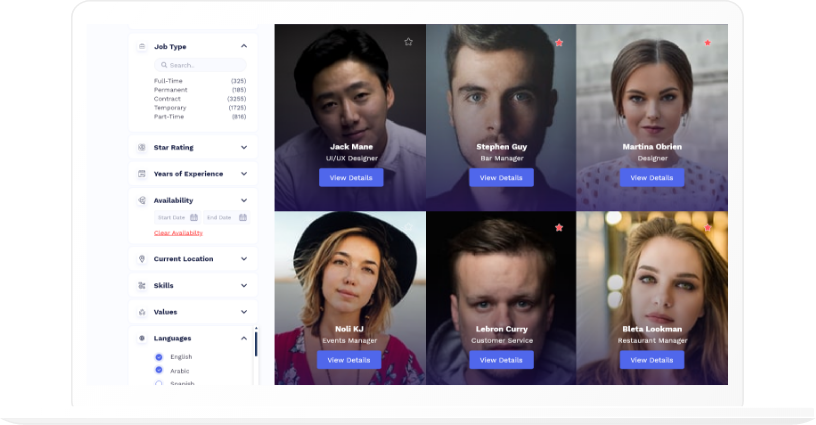
Task: Click the Current Location filter heading
Action: (183, 259)
